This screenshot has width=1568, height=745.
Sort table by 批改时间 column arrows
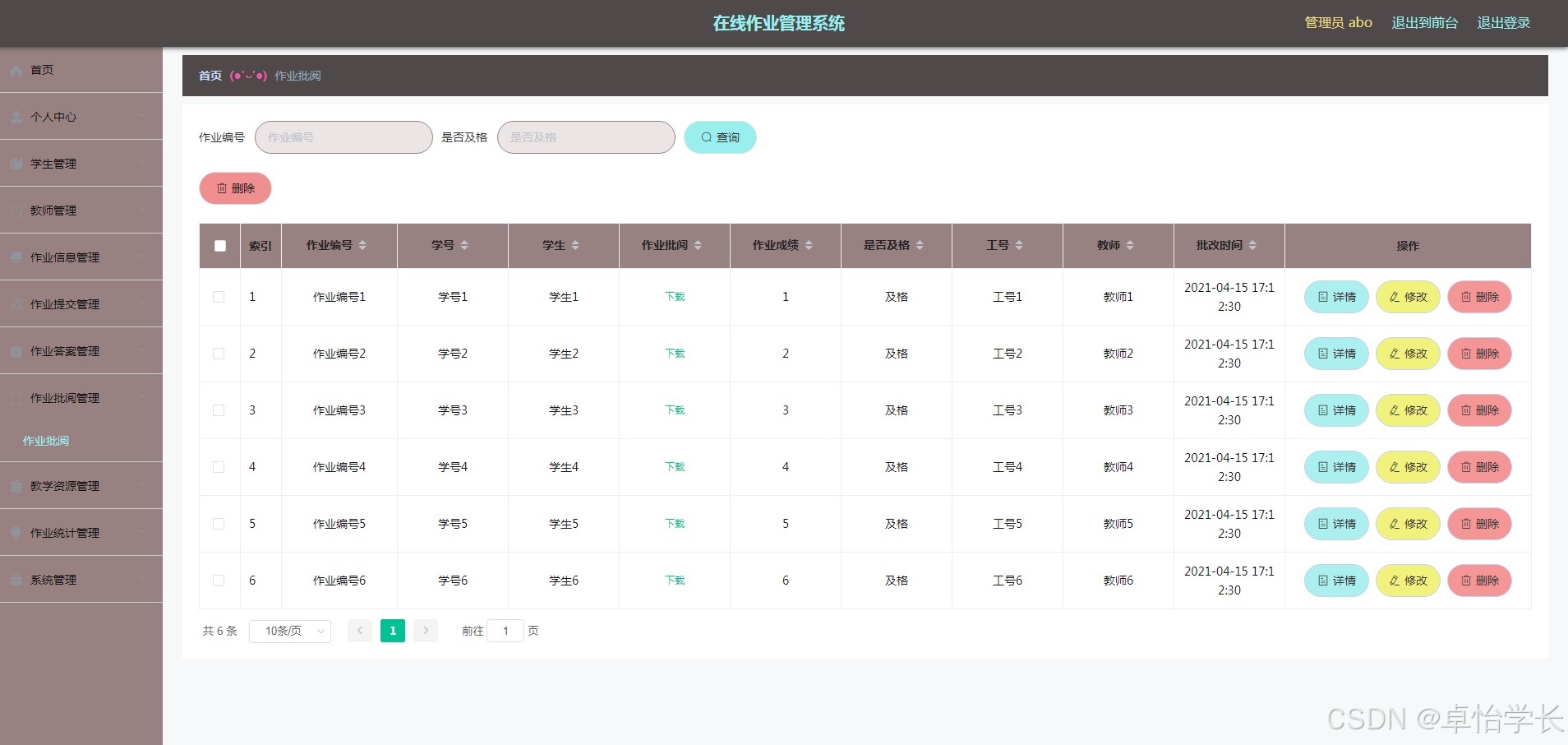[1252, 245]
